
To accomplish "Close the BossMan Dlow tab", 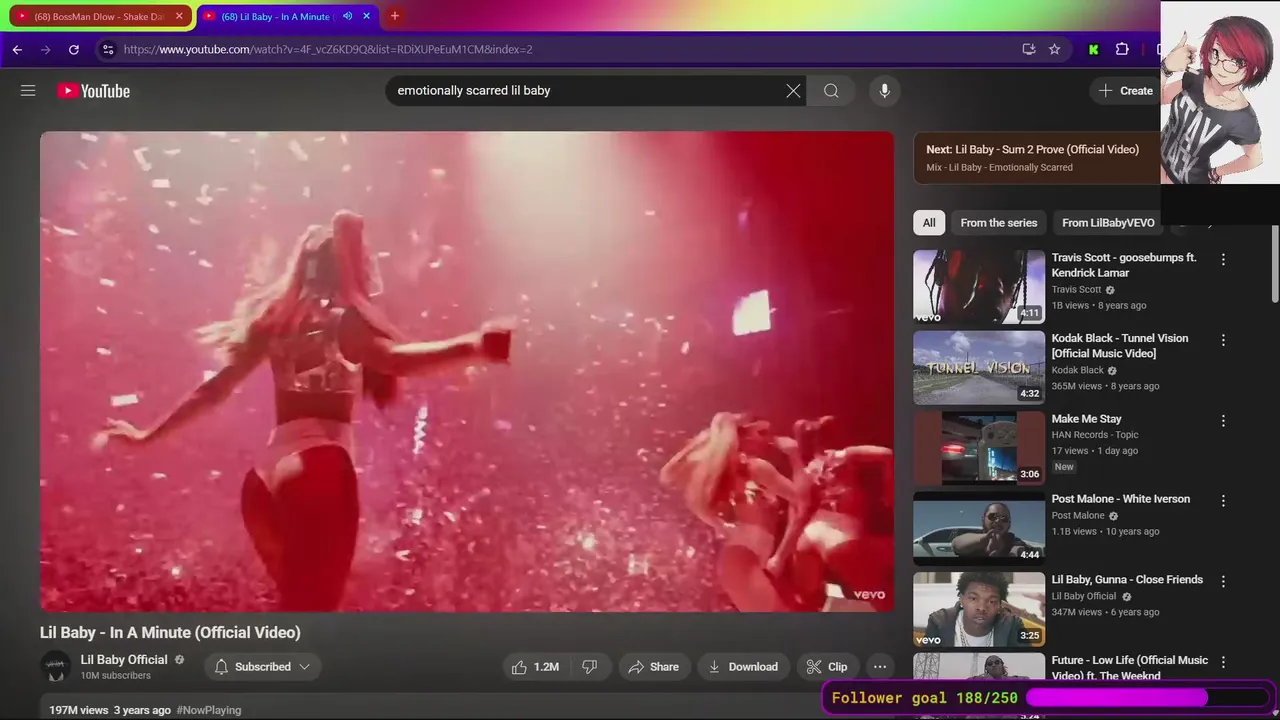I will point(179,16).
